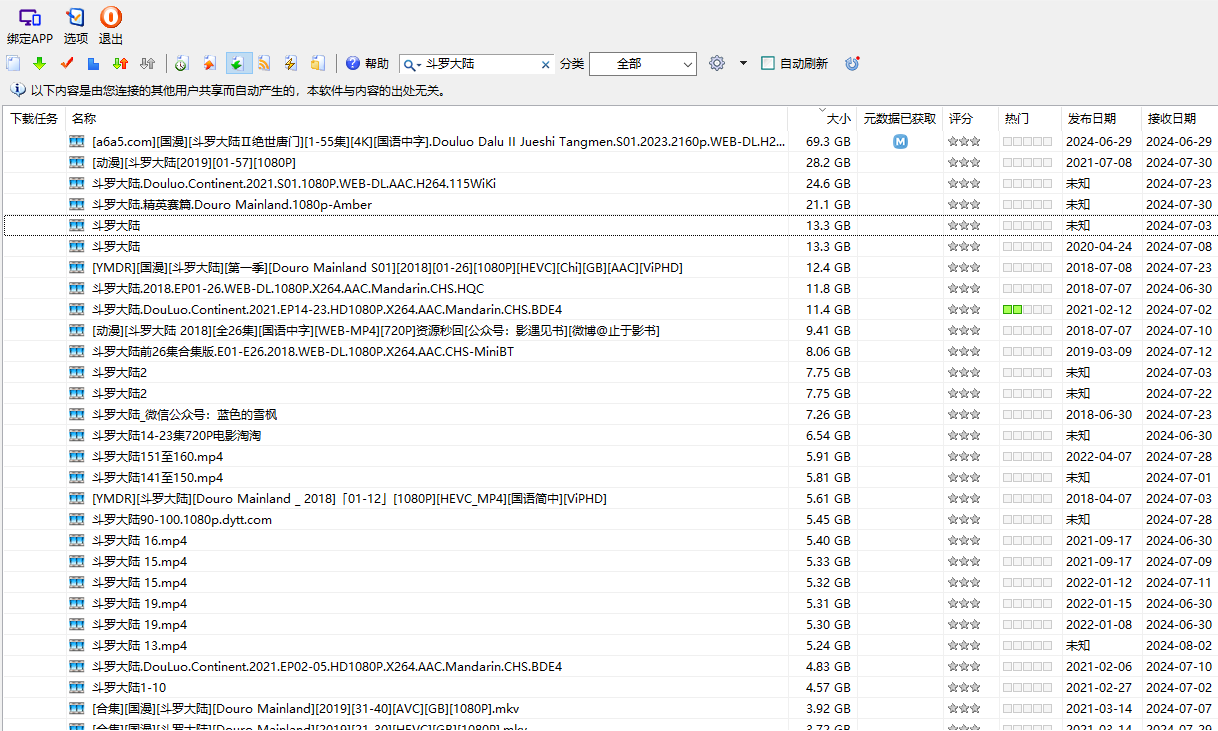Click the 帮助 help button
The width and height of the screenshot is (1218, 731).
tap(367, 64)
